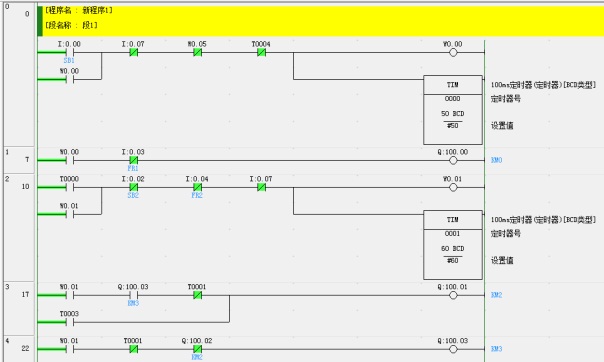This screenshot has width=604, height=362.
Task: Click the 0000 timer number in TIM block
Action: [x=453, y=99]
